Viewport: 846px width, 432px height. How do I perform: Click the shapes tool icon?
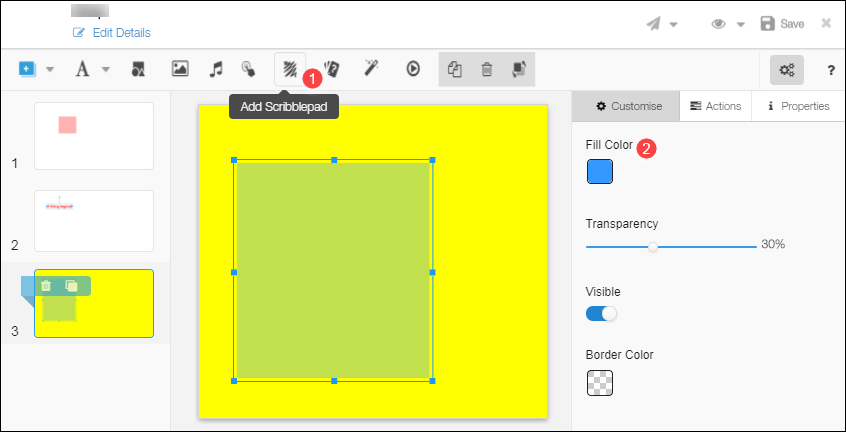tap(139, 69)
